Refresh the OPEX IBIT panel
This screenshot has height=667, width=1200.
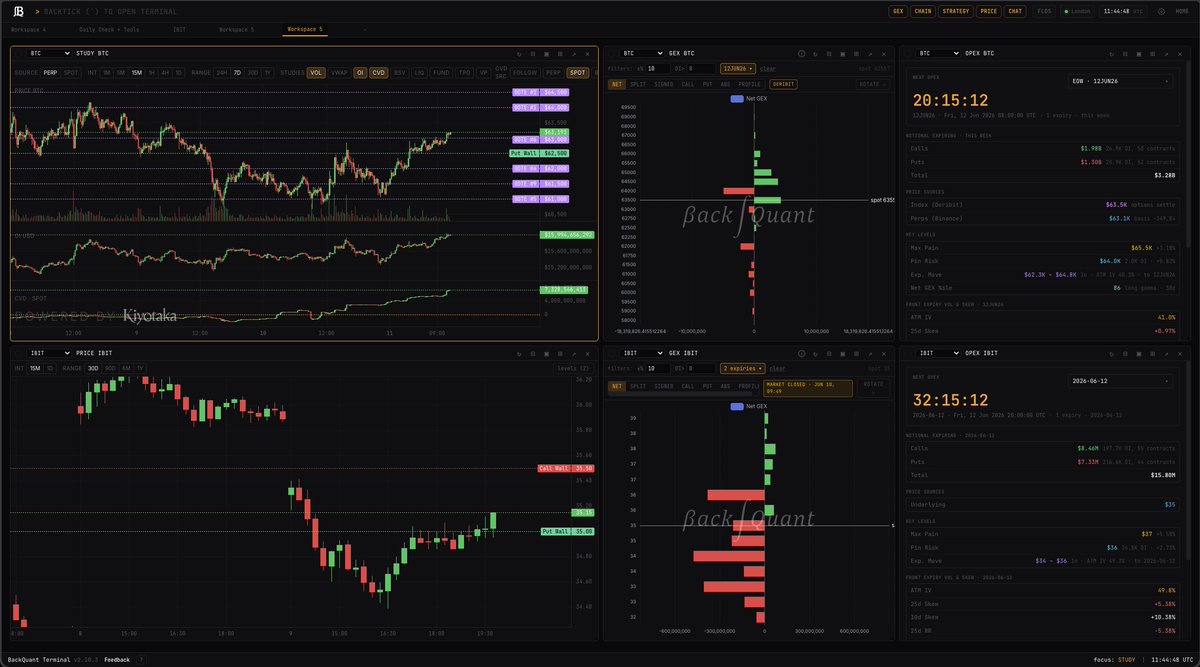pos(1111,354)
